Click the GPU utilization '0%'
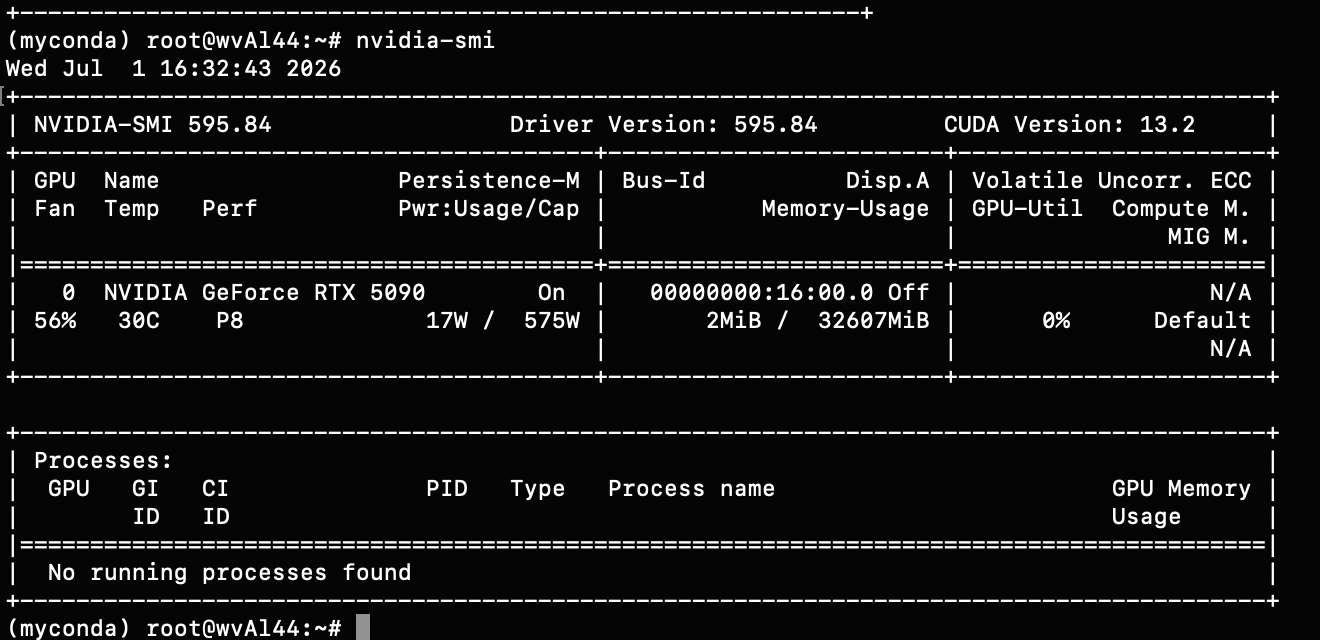 tap(1056, 321)
